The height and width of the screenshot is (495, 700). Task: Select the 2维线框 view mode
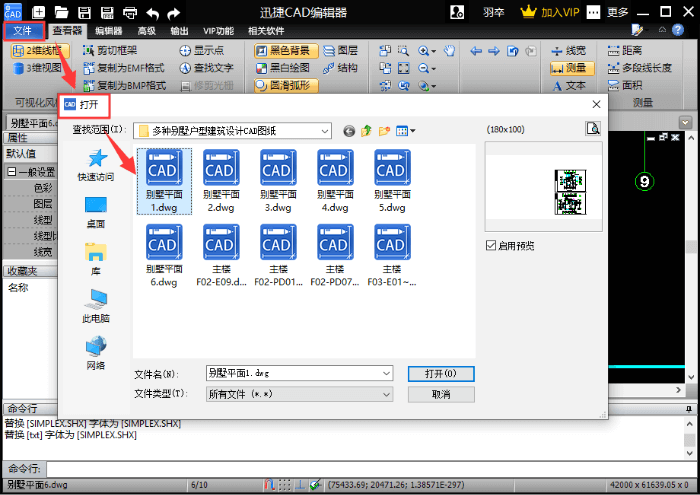[40, 50]
